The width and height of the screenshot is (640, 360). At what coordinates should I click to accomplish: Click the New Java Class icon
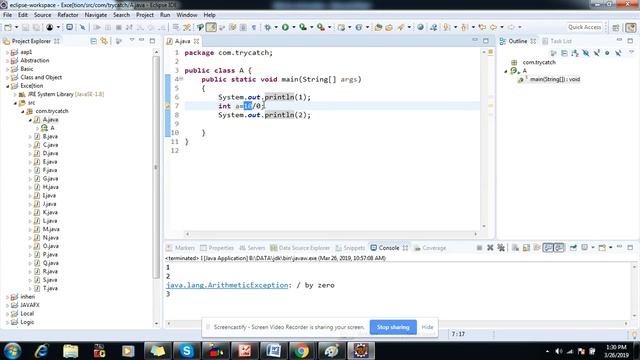pyautogui.click(x=359, y=27)
